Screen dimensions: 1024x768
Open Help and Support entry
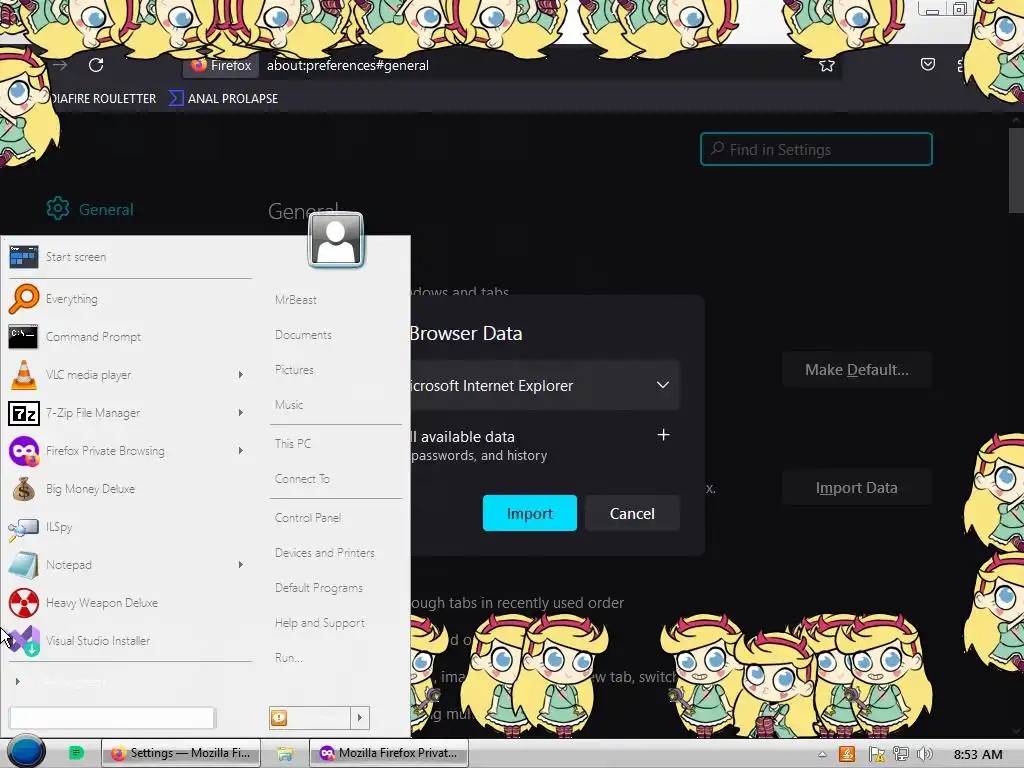click(319, 623)
